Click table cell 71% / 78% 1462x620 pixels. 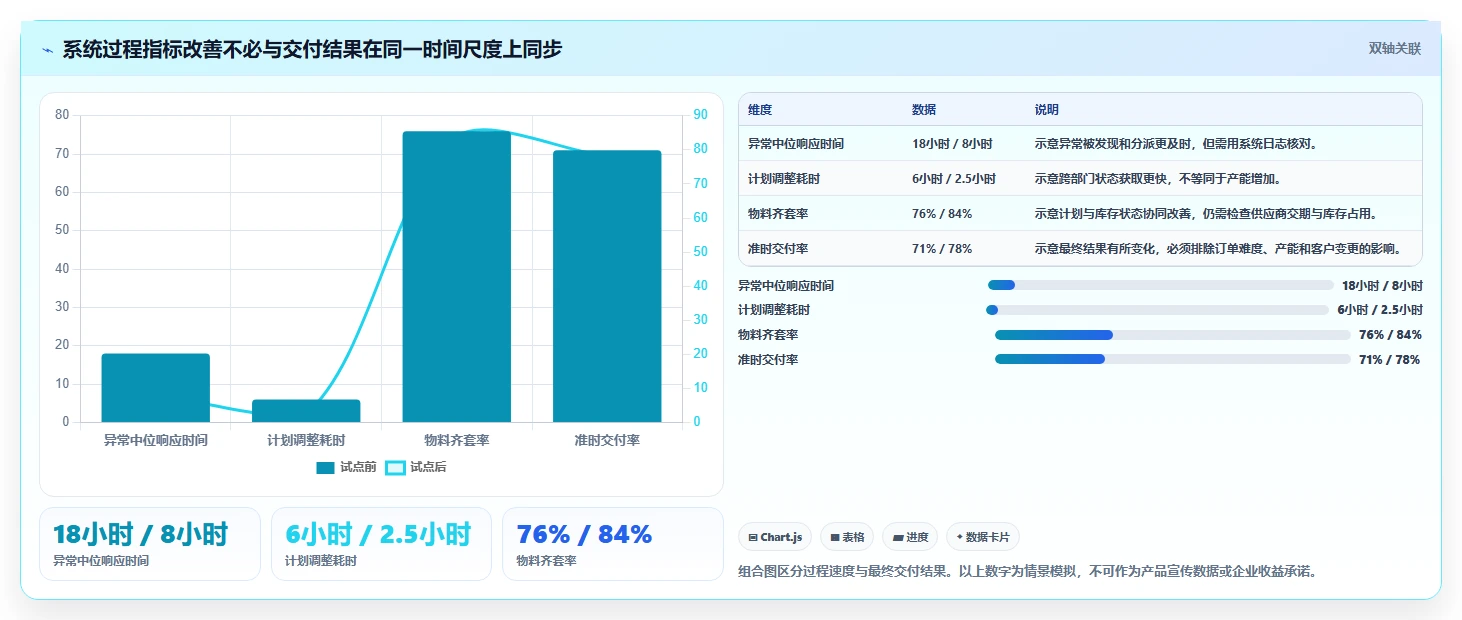point(942,249)
